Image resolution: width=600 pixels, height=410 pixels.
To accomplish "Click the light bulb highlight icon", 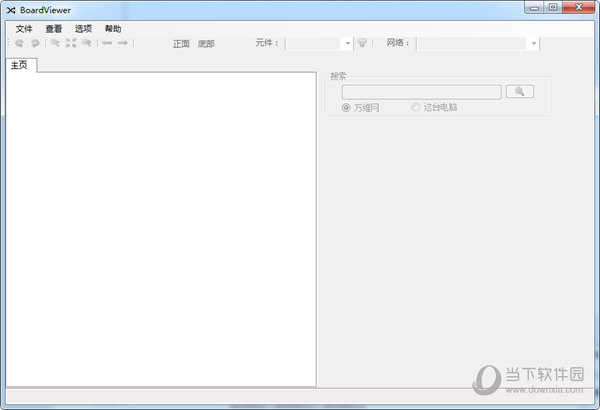I will pos(362,43).
